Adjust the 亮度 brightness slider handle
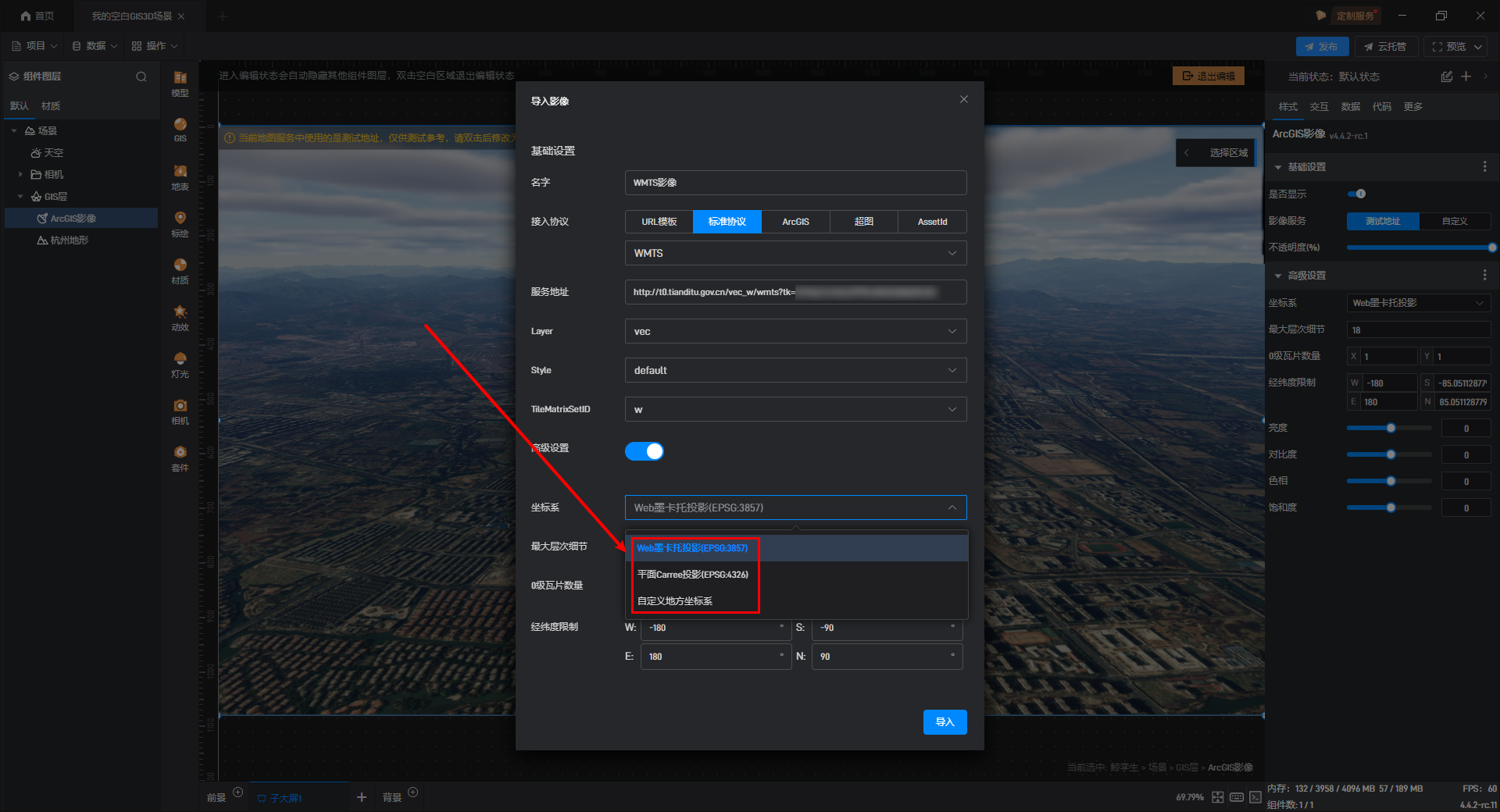1500x812 pixels. 1391,428
